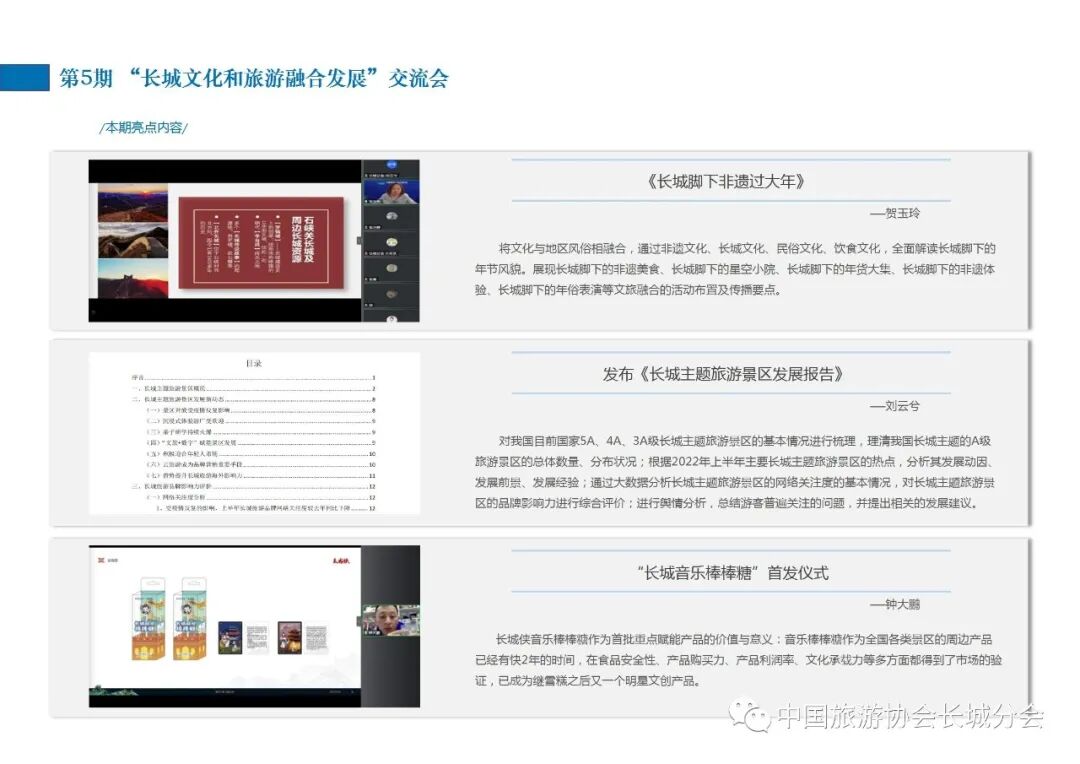
Task: Click the red logo at top right of lollipop slide
Action: point(340,561)
